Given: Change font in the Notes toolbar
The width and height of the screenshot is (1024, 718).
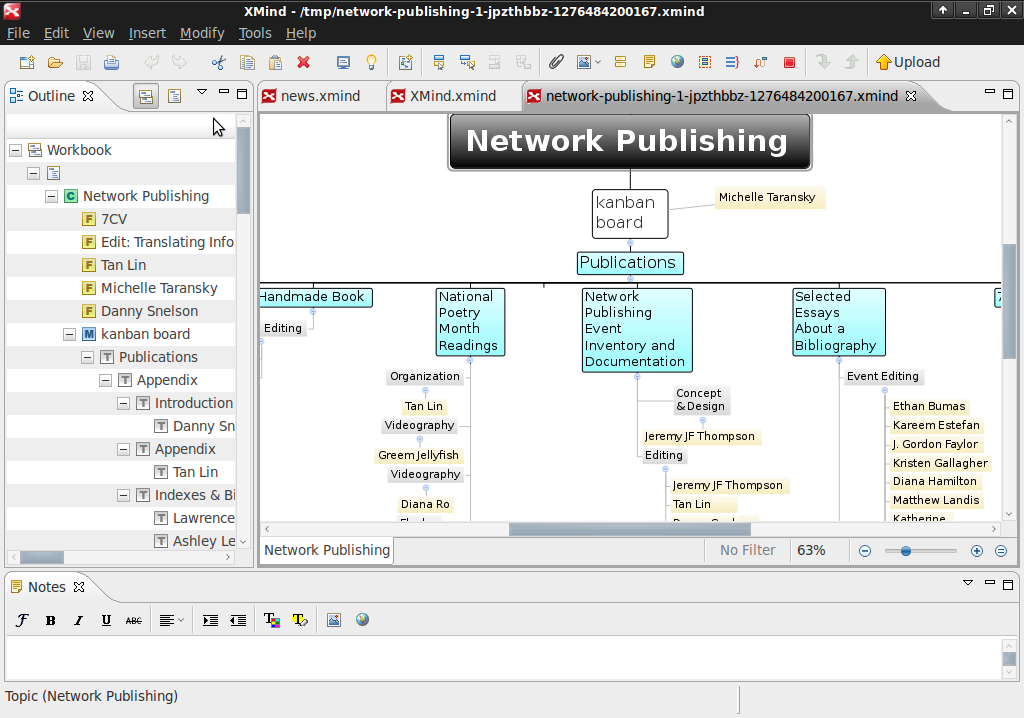Looking at the screenshot, I should (22, 620).
